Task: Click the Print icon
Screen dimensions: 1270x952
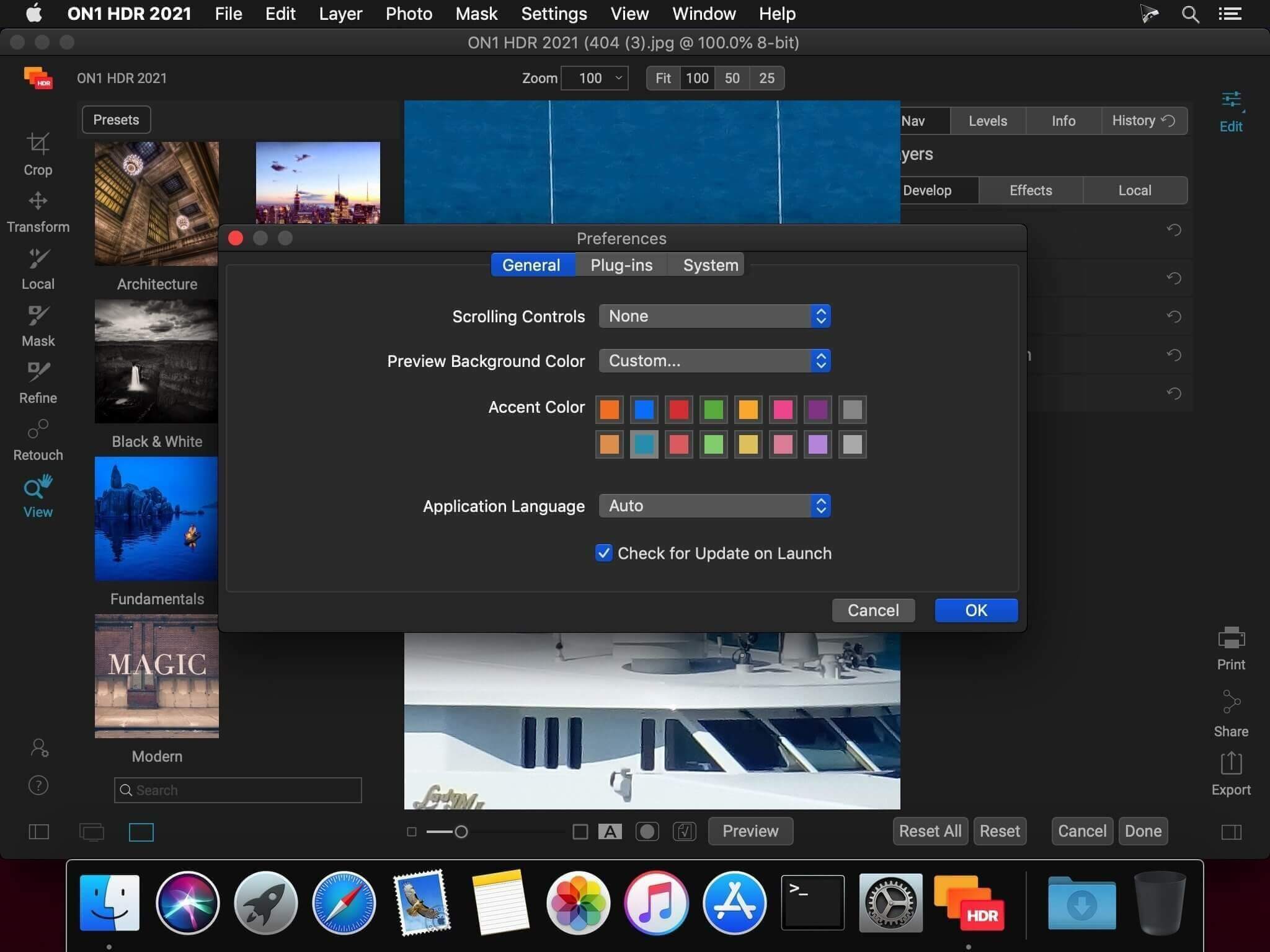Action: coord(1231,648)
